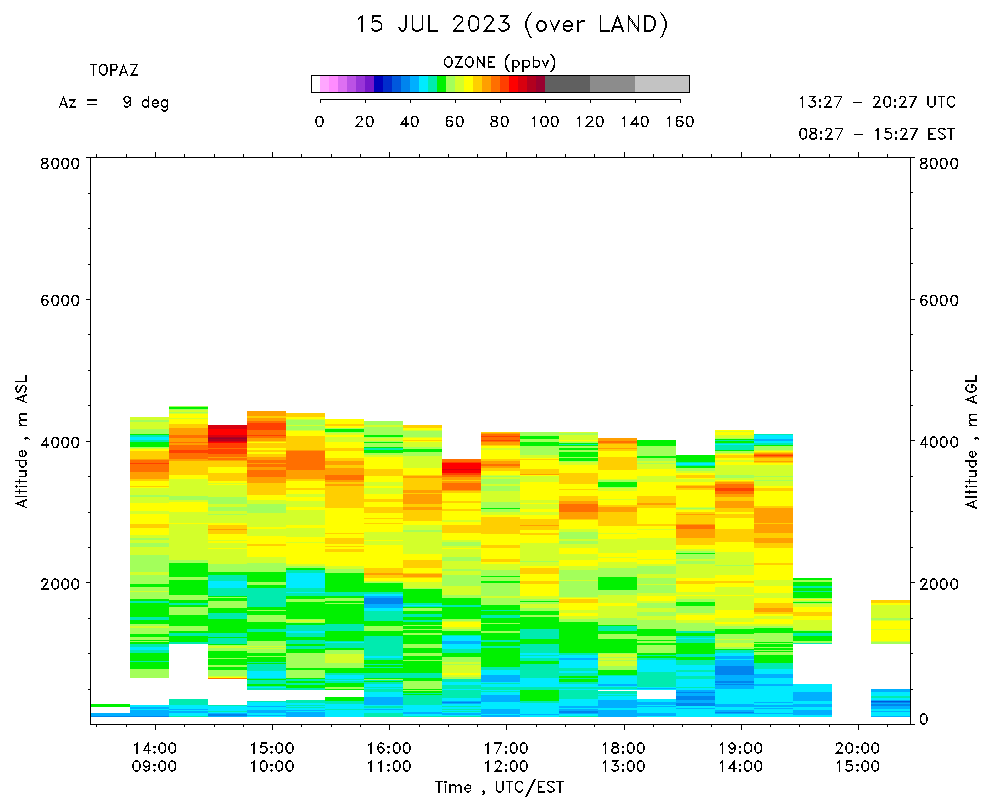Image resolution: width=1000 pixels, height=800 pixels.
Task: Click the "12:00" EST tick label
Action: click(x=506, y=766)
